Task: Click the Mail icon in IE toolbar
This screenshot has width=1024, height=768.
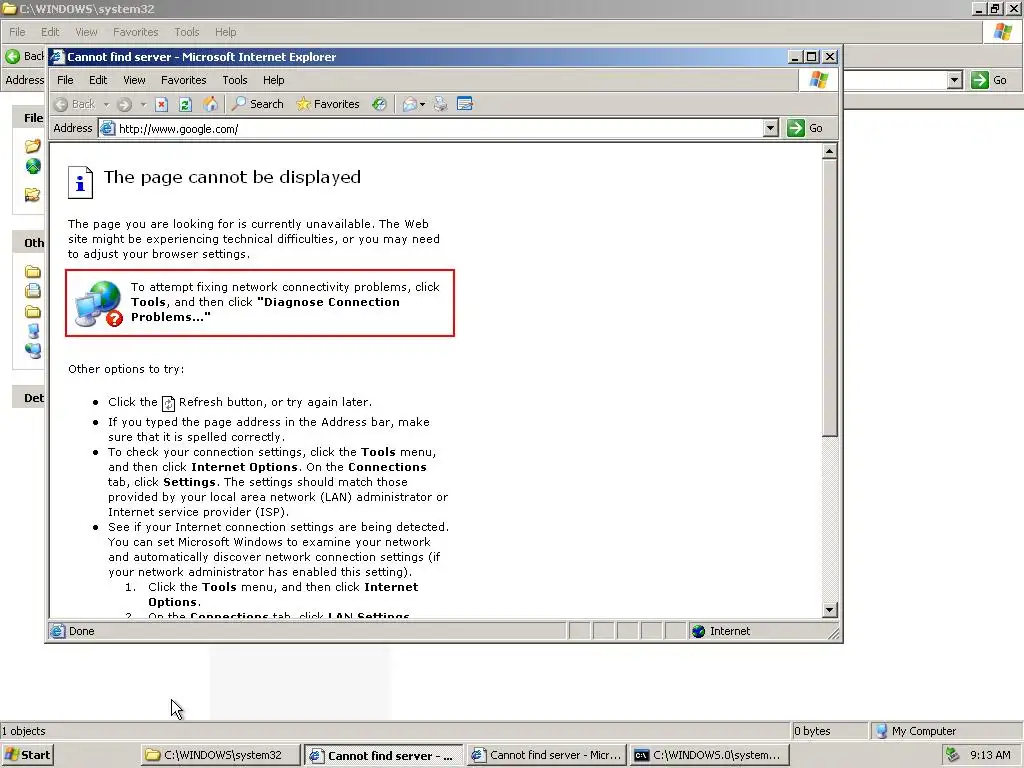Action: pos(409,104)
